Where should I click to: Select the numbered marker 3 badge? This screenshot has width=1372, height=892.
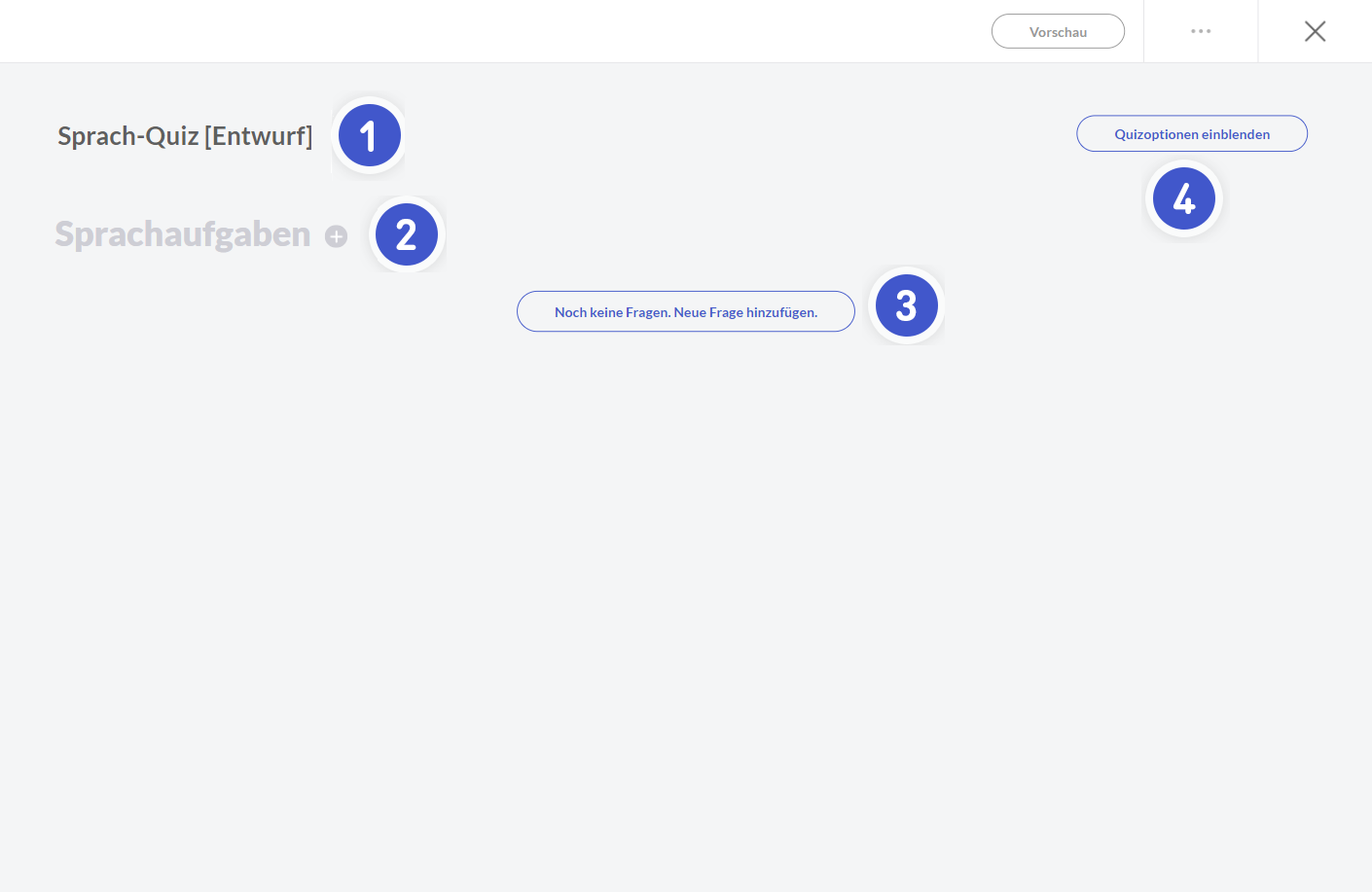point(906,305)
